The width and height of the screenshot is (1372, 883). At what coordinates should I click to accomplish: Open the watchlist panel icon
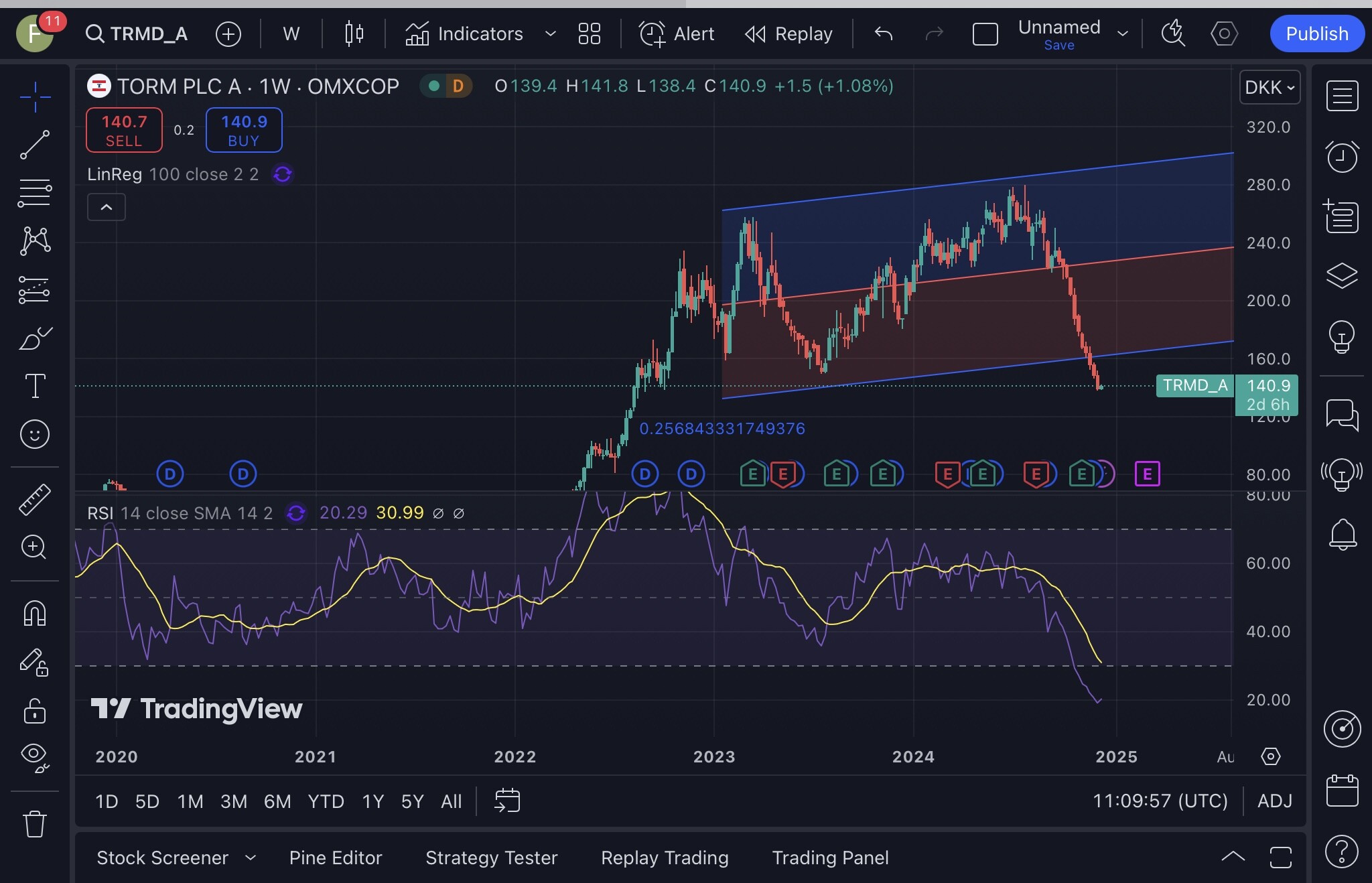coord(1343,96)
